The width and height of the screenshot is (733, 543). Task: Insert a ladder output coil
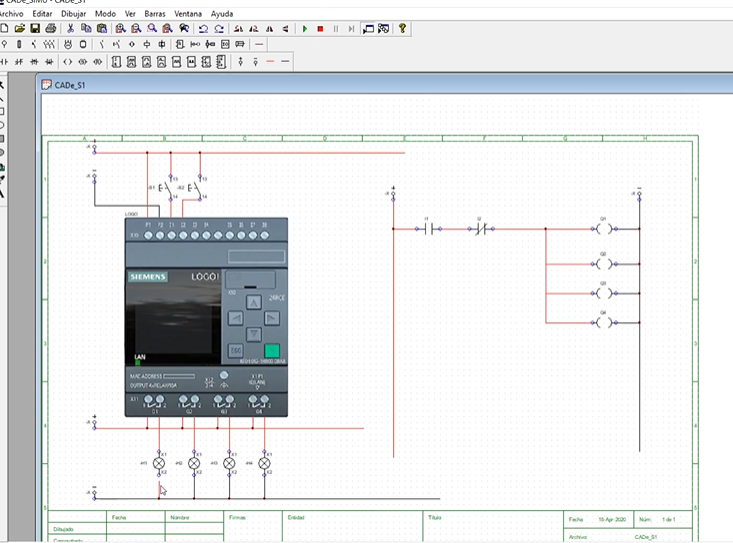point(68,61)
